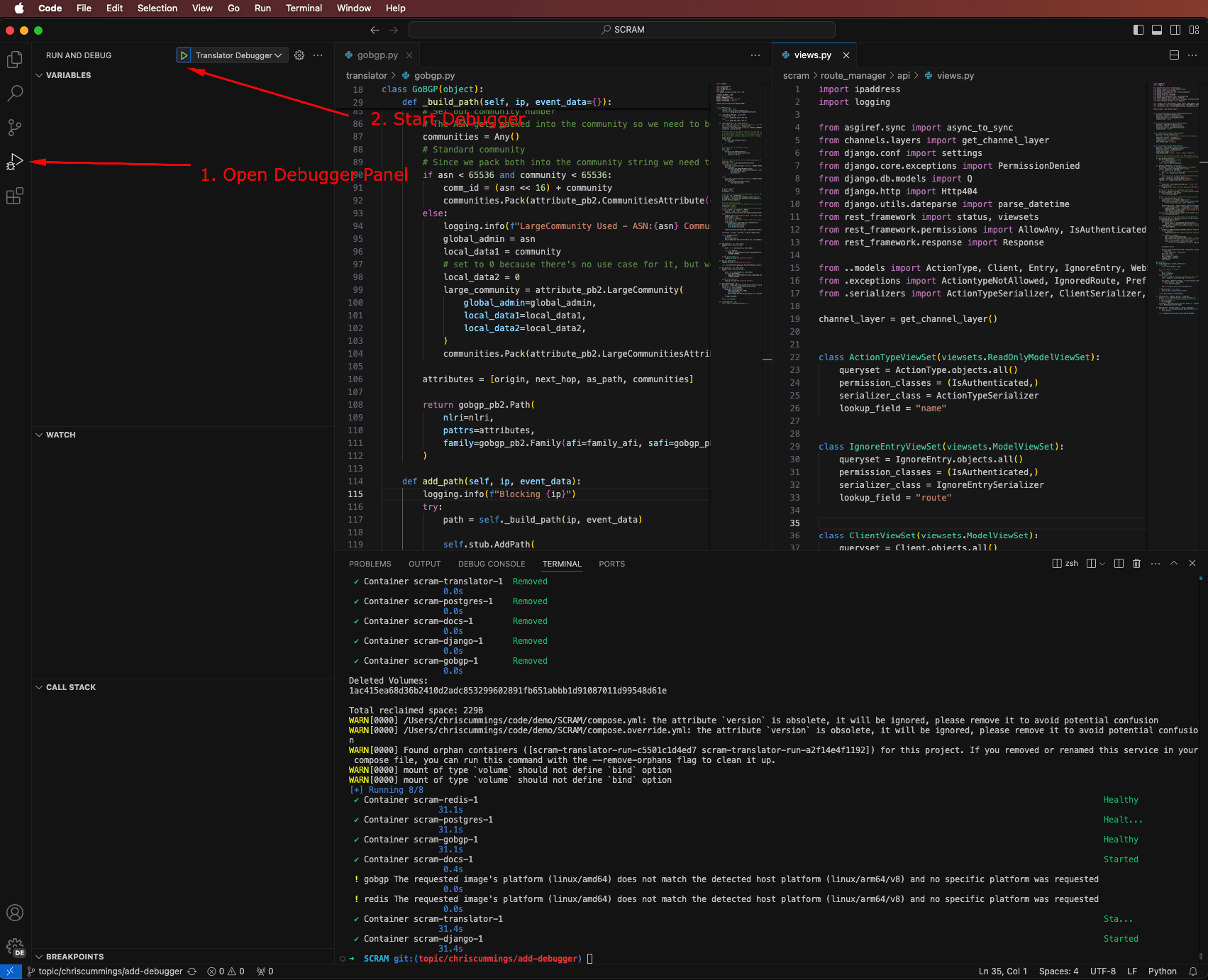Toggle the secondary side bar layout icon
The width and height of the screenshot is (1208, 980).
pos(1175,30)
